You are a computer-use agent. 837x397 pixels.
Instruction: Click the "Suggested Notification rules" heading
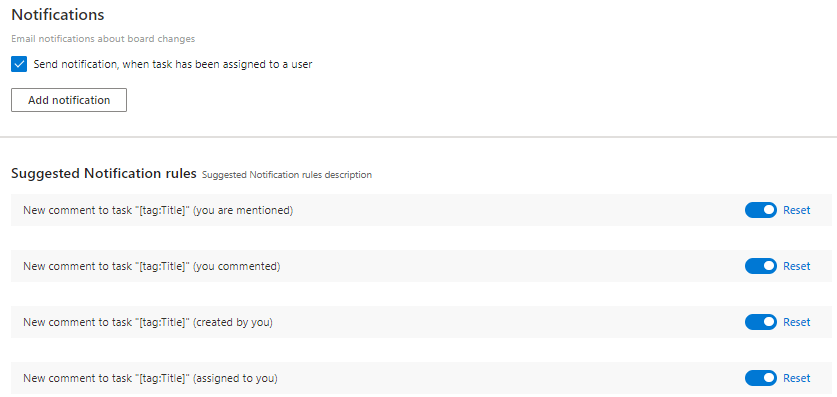(x=104, y=174)
